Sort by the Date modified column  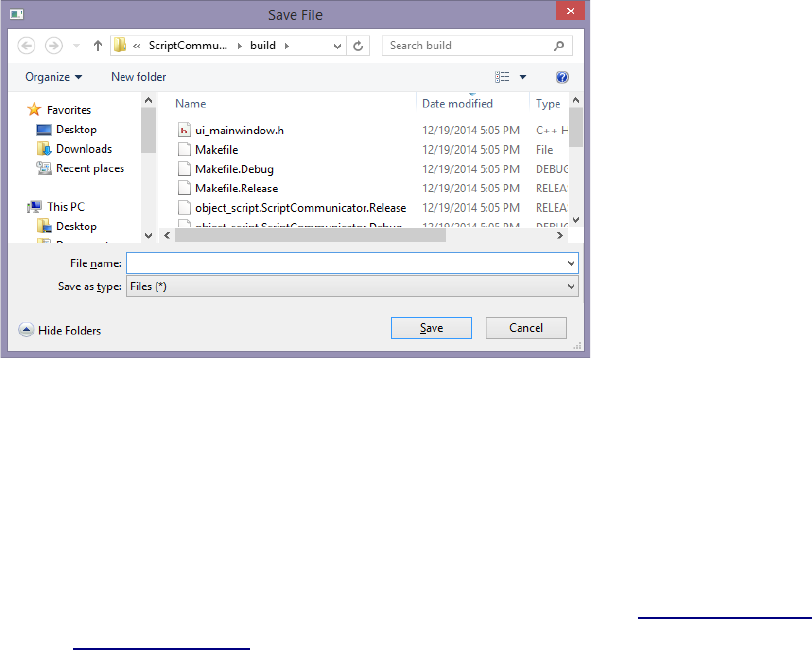coord(457,104)
